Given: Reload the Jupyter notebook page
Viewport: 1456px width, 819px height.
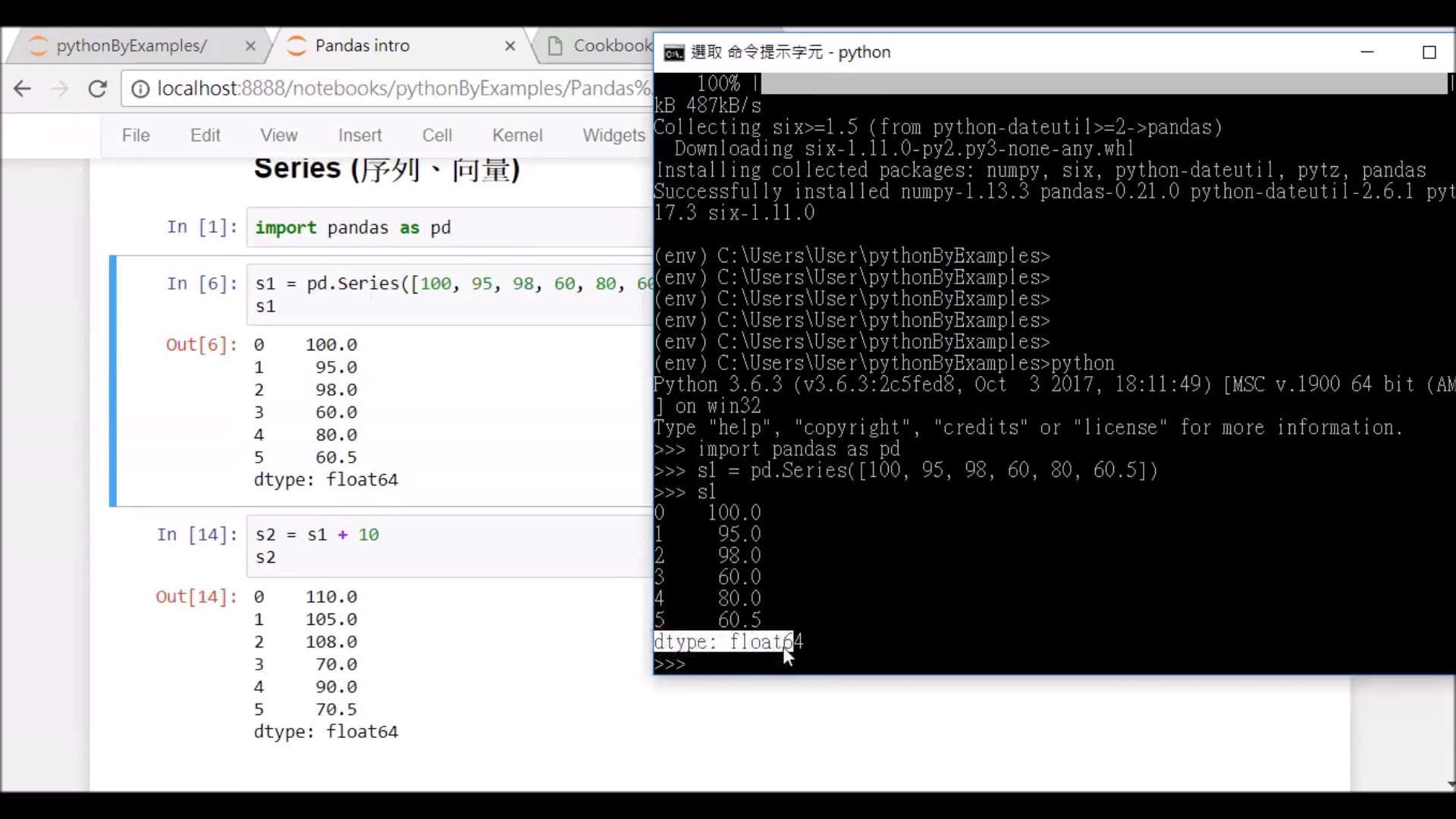Looking at the screenshot, I should 98,88.
